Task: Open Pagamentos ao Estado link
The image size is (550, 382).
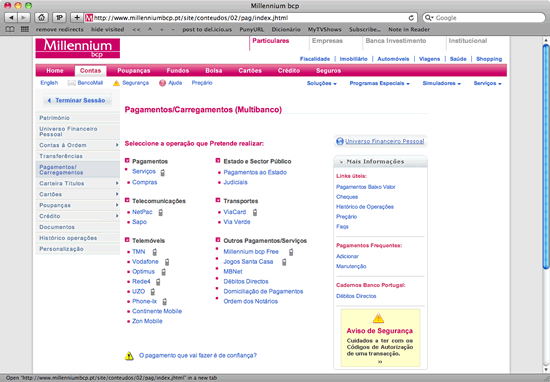Action: tap(255, 173)
